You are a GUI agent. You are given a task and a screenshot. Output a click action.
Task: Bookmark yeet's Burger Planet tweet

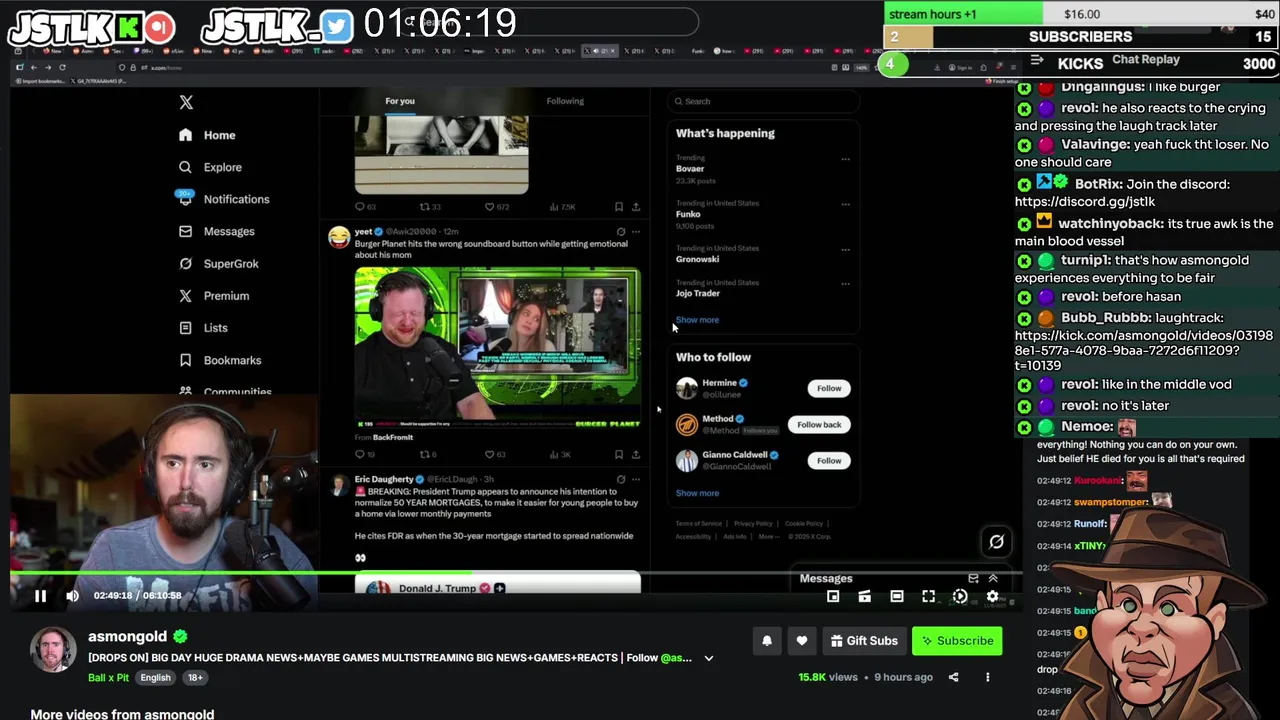click(x=619, y=454)
